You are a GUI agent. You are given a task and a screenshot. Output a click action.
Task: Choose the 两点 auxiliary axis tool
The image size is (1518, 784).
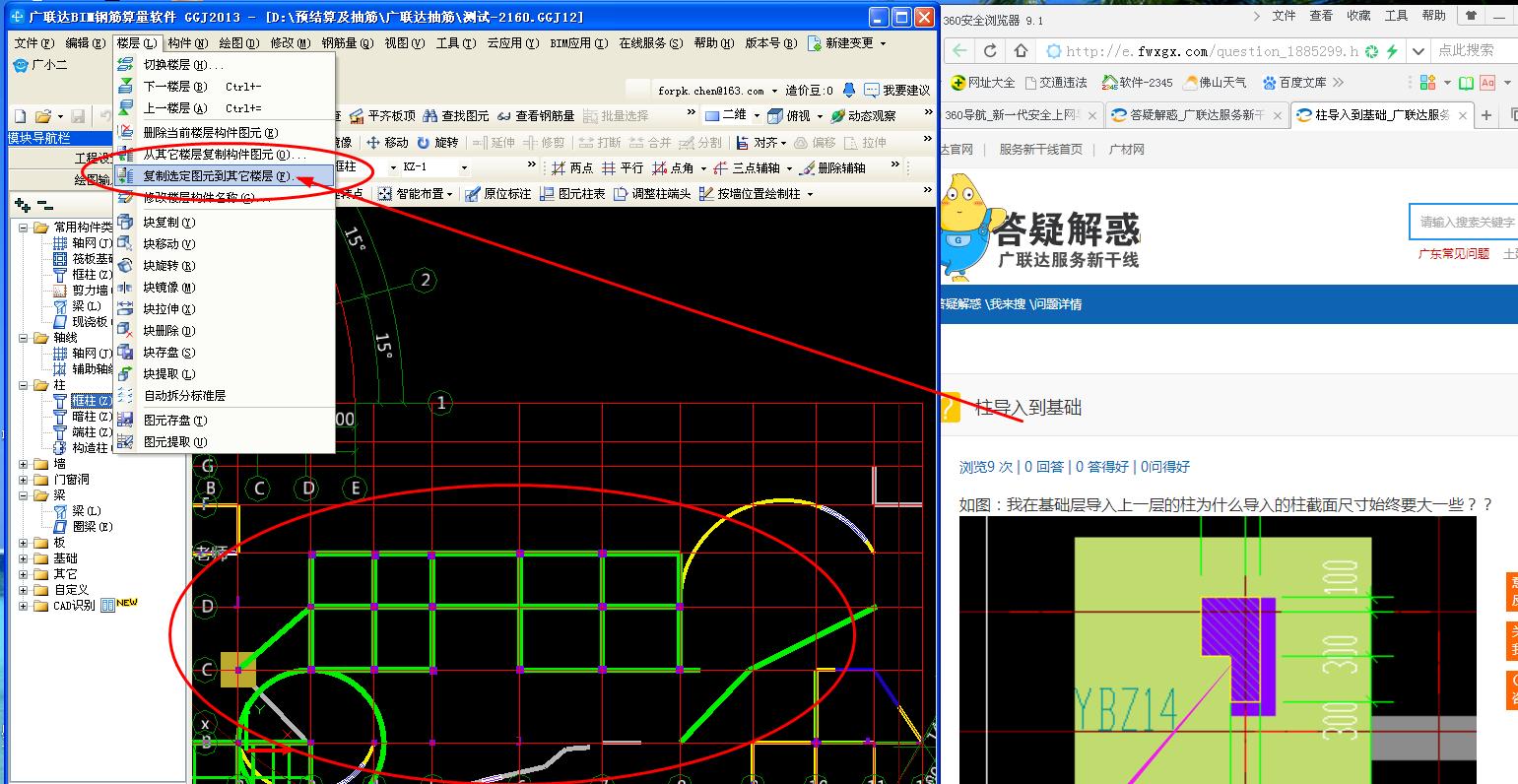572,168
